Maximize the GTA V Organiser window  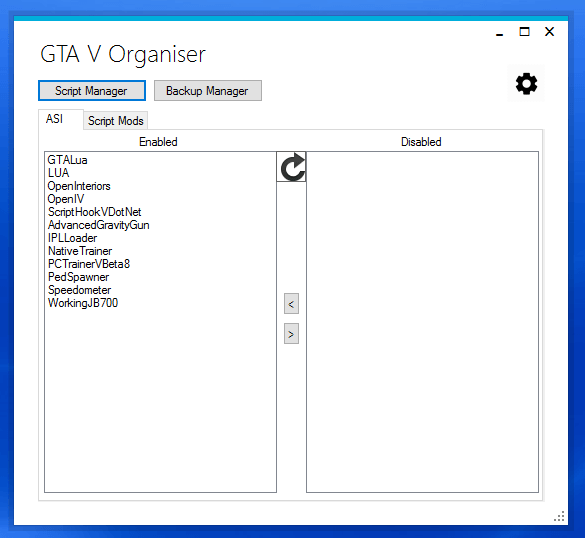coord(525,32)
